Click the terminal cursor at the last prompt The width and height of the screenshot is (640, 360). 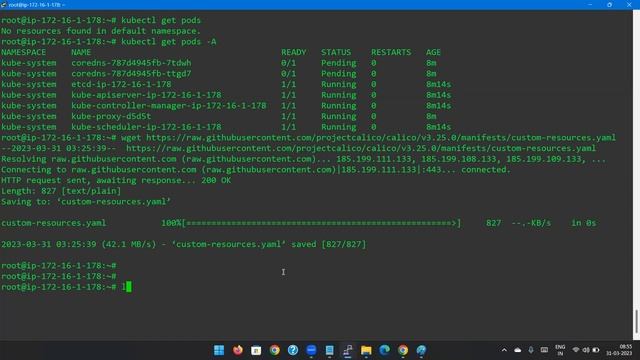129,287
